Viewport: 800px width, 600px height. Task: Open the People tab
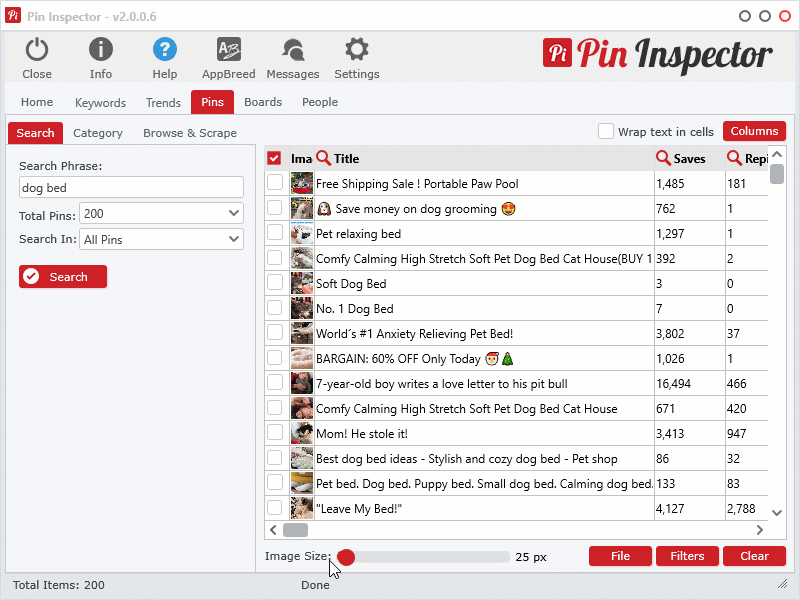(x=320, y=102)
